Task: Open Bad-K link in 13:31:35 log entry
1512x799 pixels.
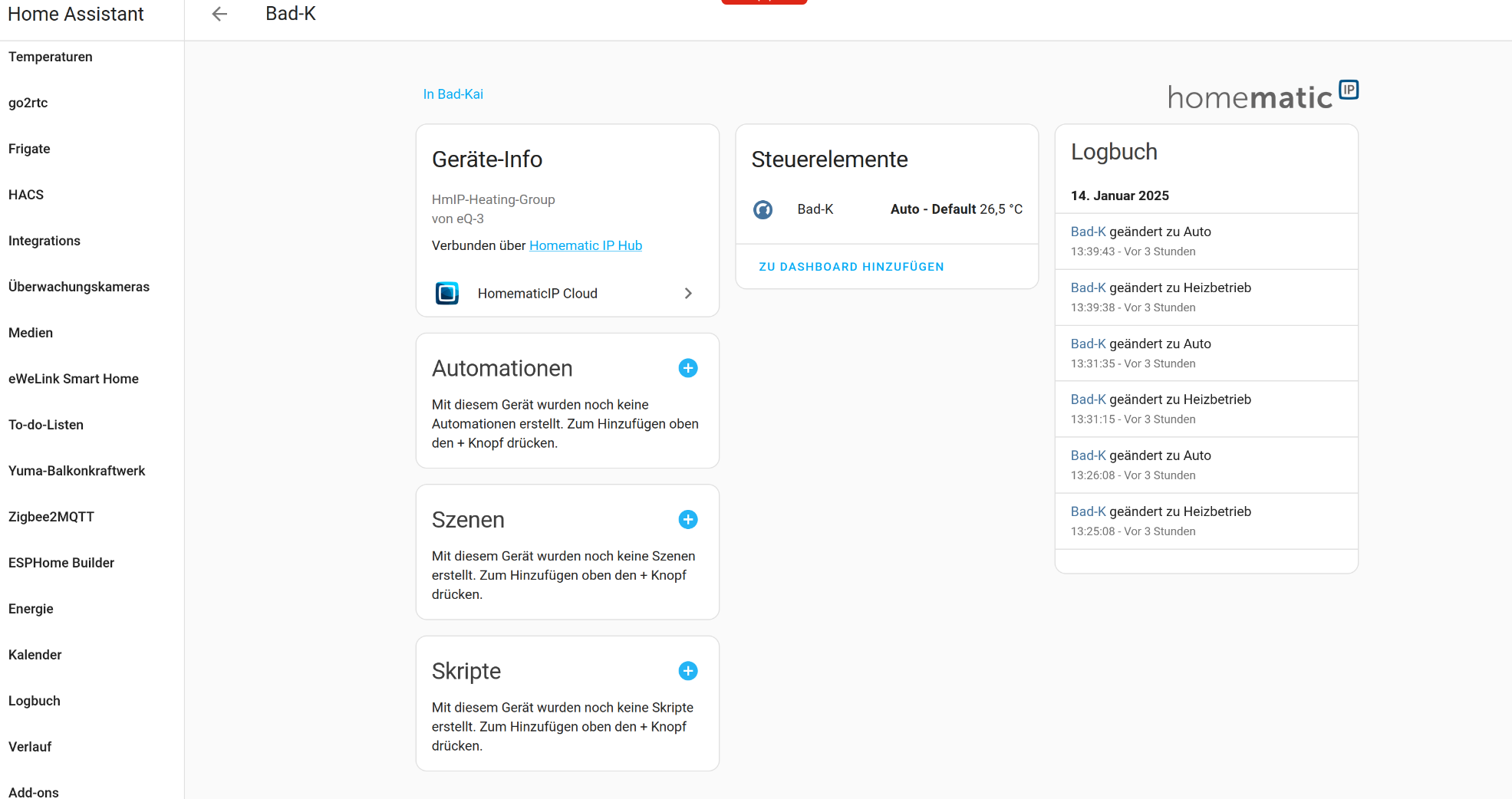Action: click(x=1088, y=344)
